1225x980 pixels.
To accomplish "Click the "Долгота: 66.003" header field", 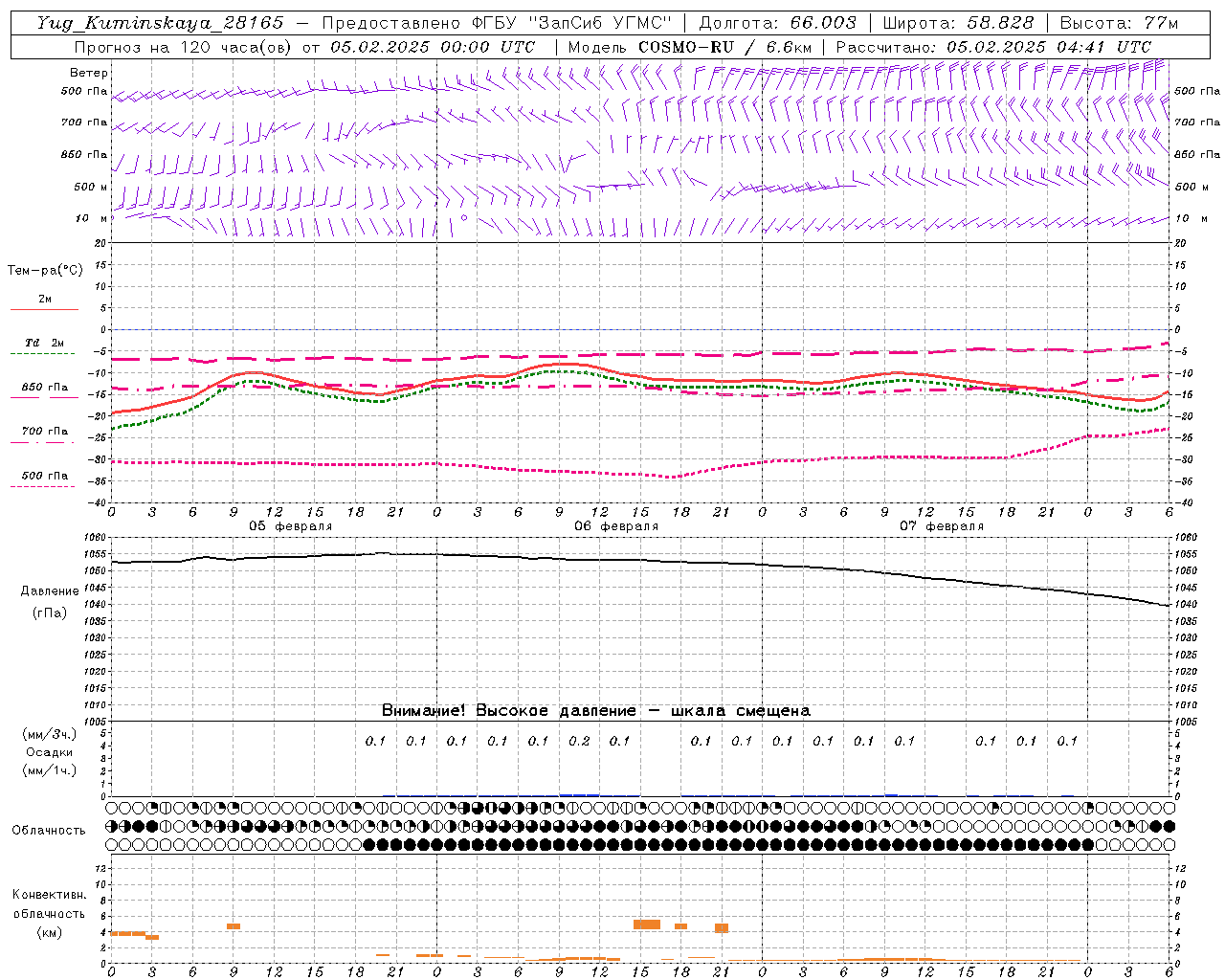I will (777, 23).
